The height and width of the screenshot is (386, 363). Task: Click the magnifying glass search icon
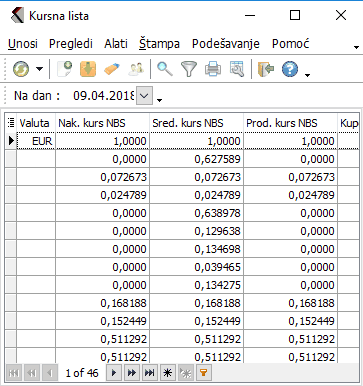point(165,69)
